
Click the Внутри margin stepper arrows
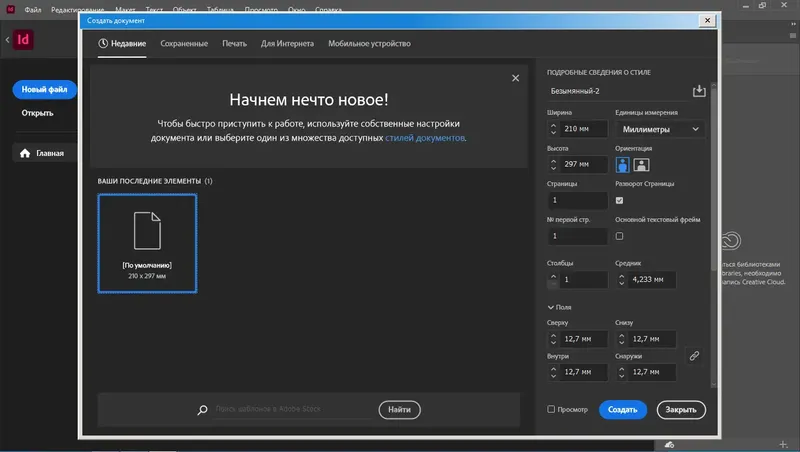point(554,372)
